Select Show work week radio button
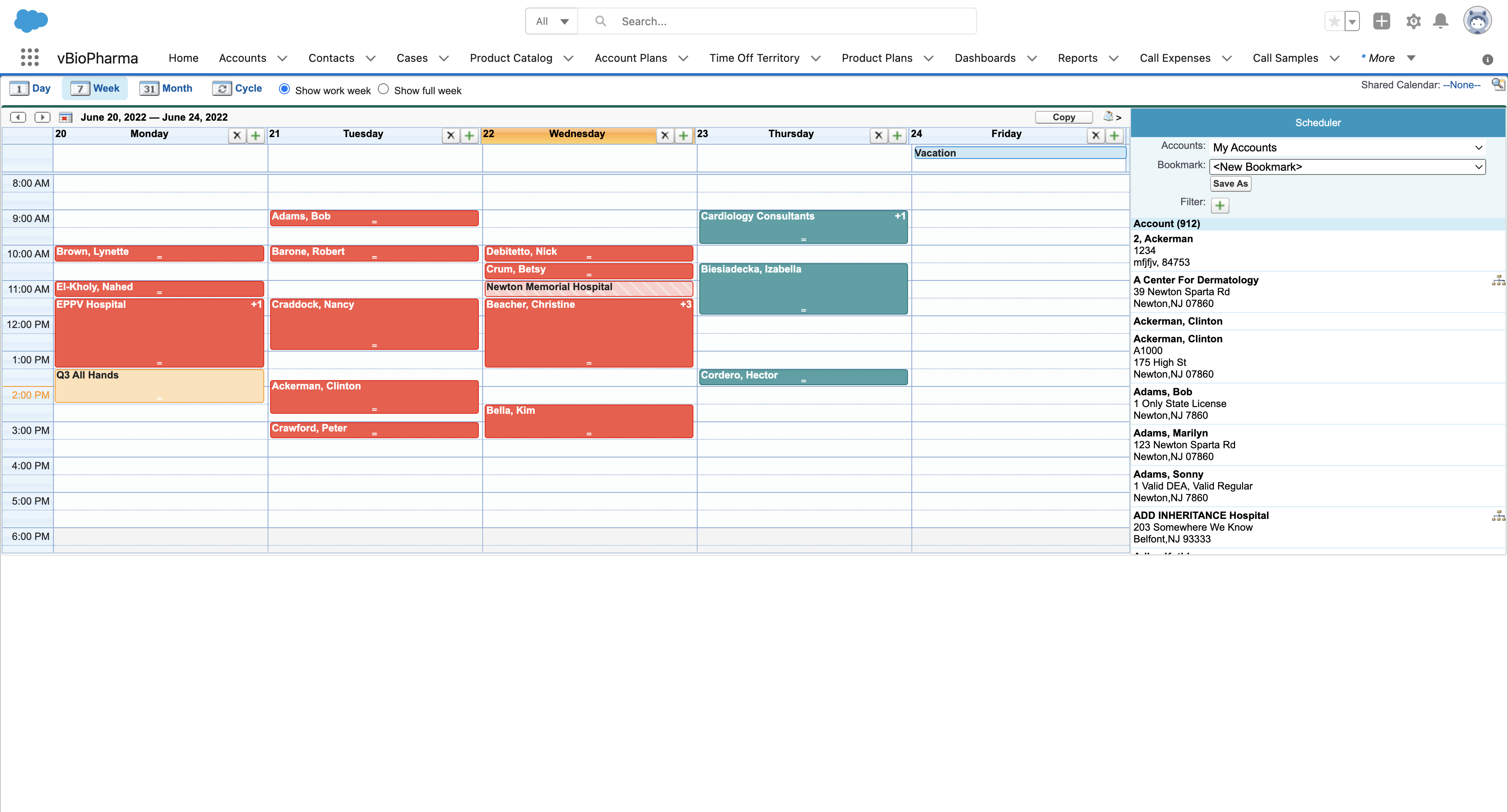The height and width of the screenshot is (812, 1508). 284,89
